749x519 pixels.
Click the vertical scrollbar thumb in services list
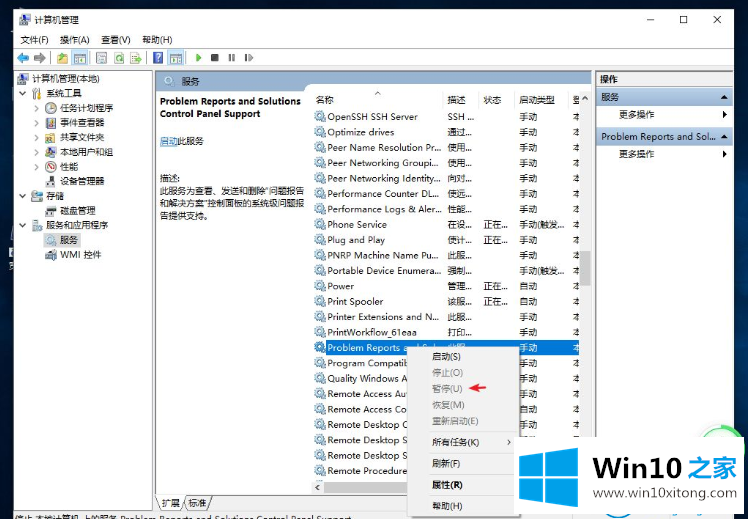[x=585, y=268]
